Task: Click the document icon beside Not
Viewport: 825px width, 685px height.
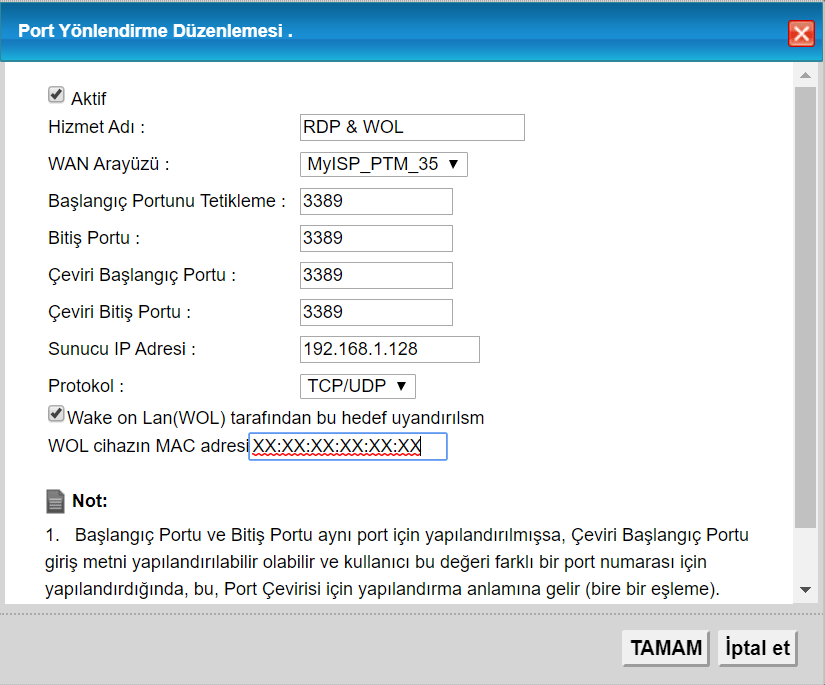Action: click(x=55, y=500)
